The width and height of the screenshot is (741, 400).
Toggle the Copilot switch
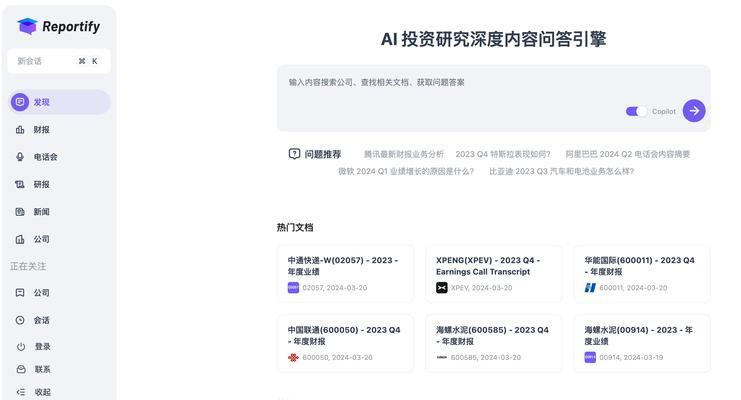pos(636,112)
